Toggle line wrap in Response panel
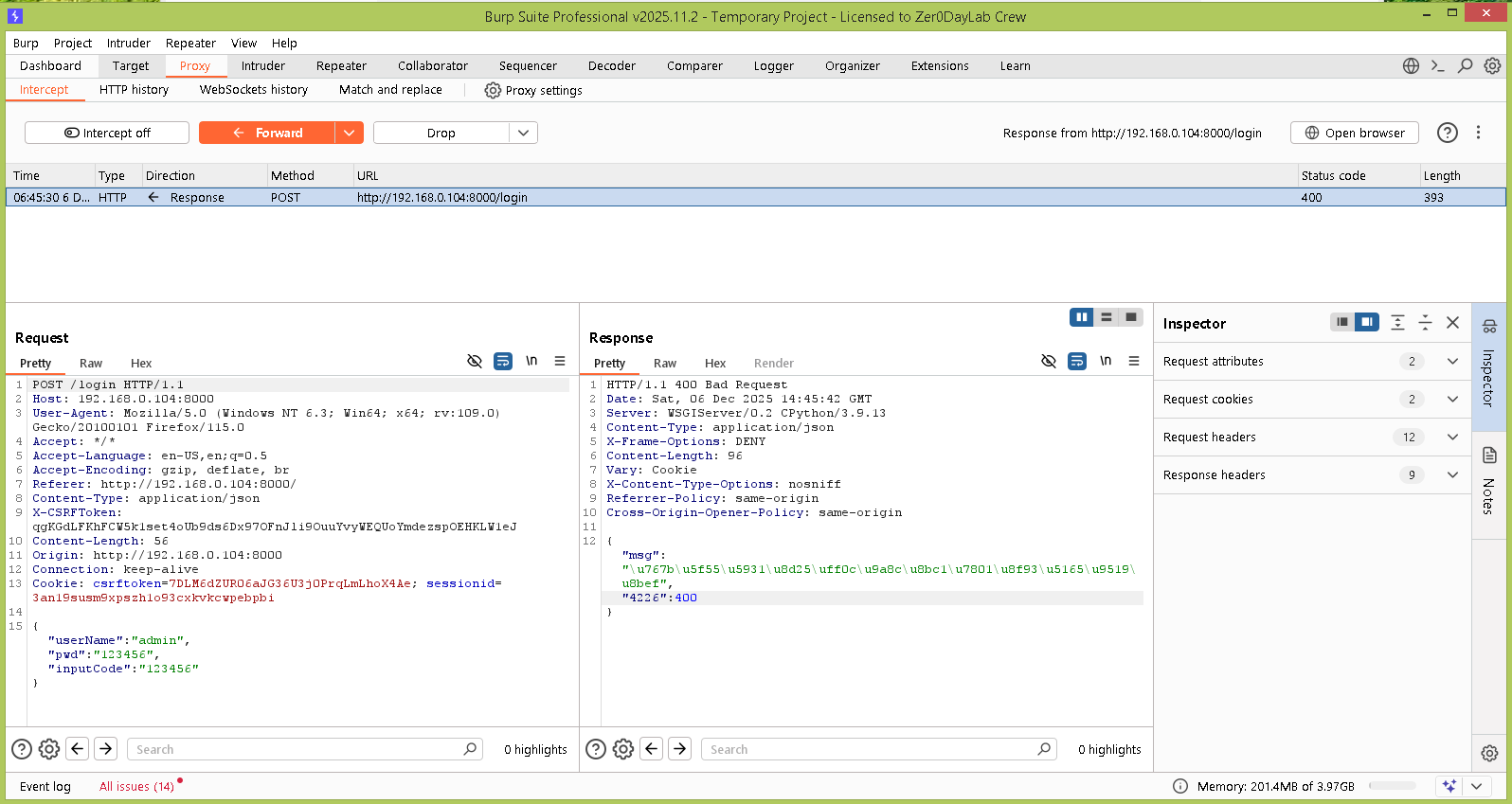 pos(1077,361)
